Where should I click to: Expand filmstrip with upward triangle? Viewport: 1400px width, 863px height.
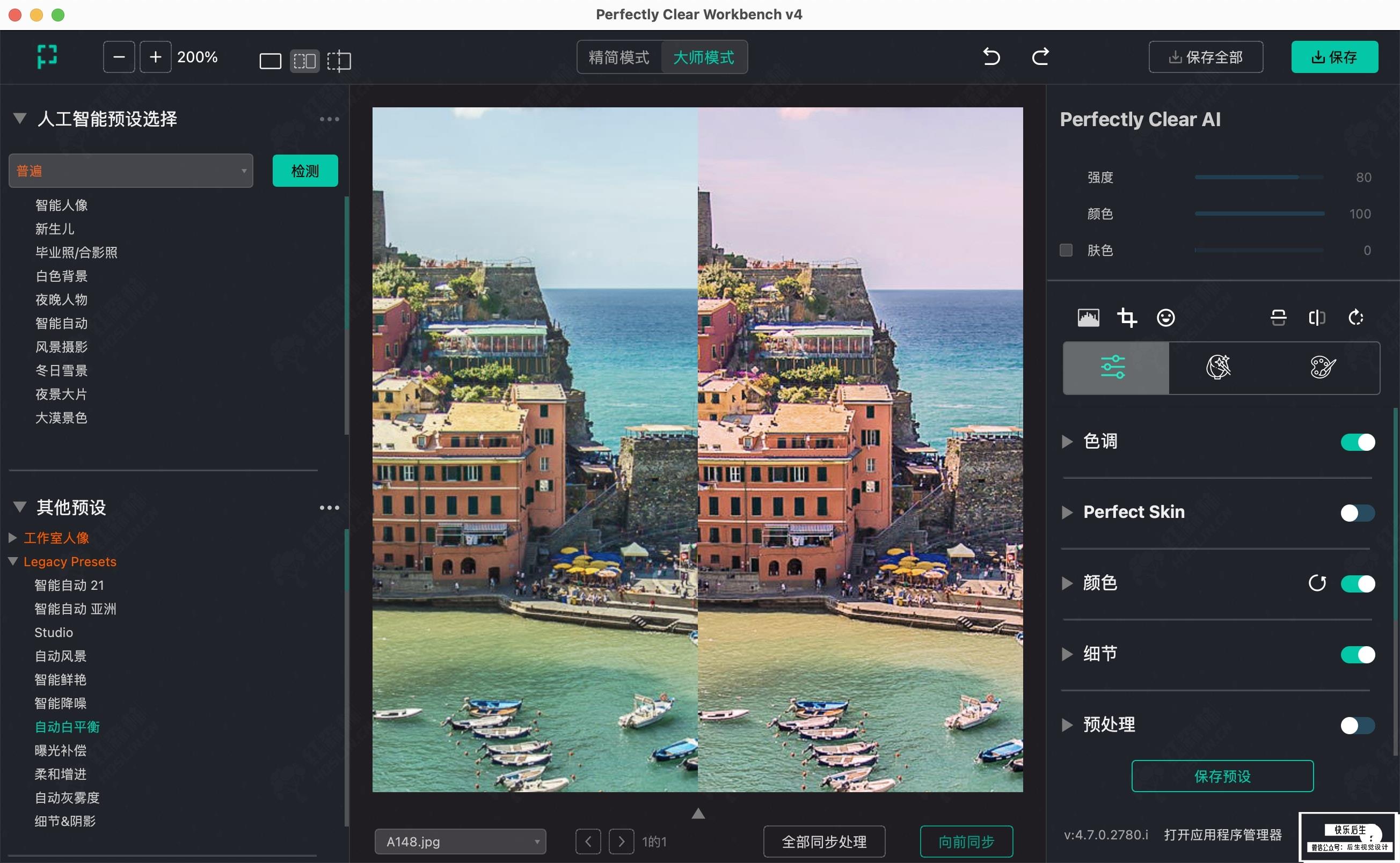tap(698, 813)
